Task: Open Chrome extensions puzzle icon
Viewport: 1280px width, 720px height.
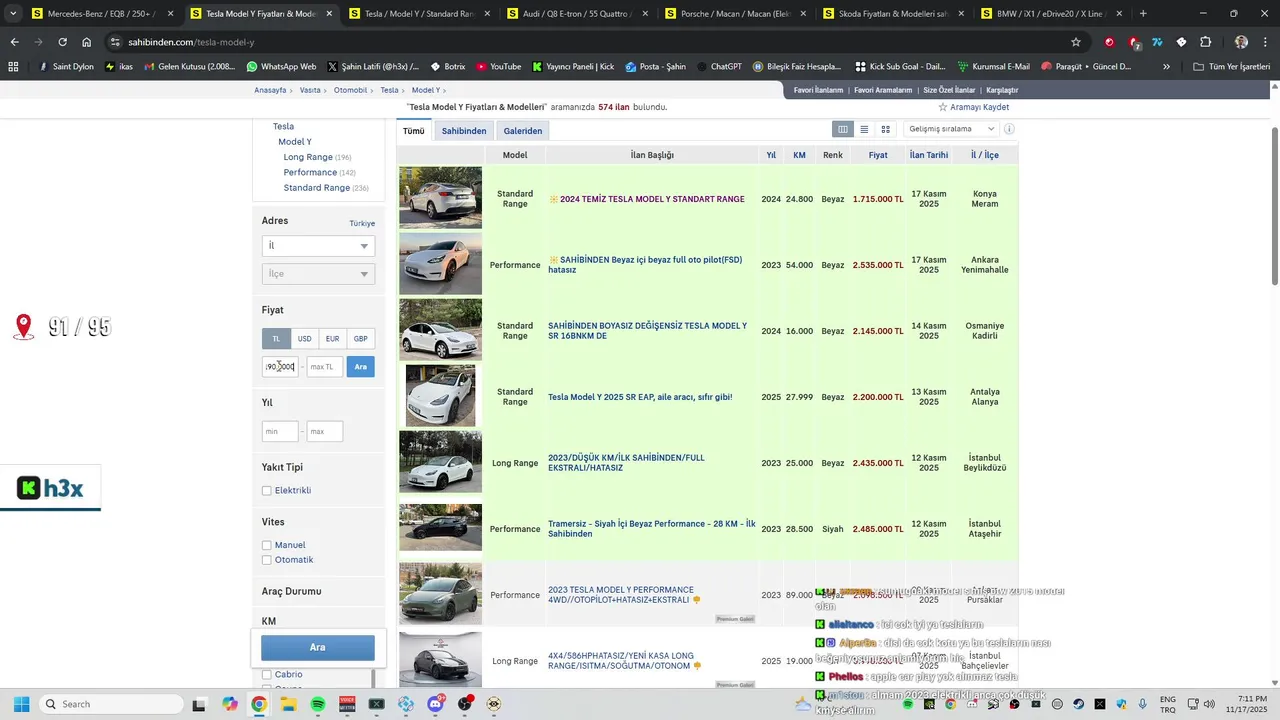Action: point(1205,42)
